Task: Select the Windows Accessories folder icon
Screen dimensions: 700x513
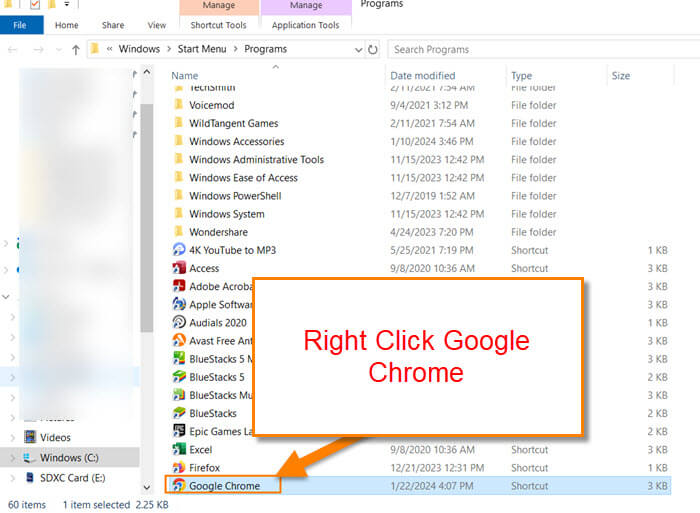Action: pyautogui.click(x=179, y=141)
